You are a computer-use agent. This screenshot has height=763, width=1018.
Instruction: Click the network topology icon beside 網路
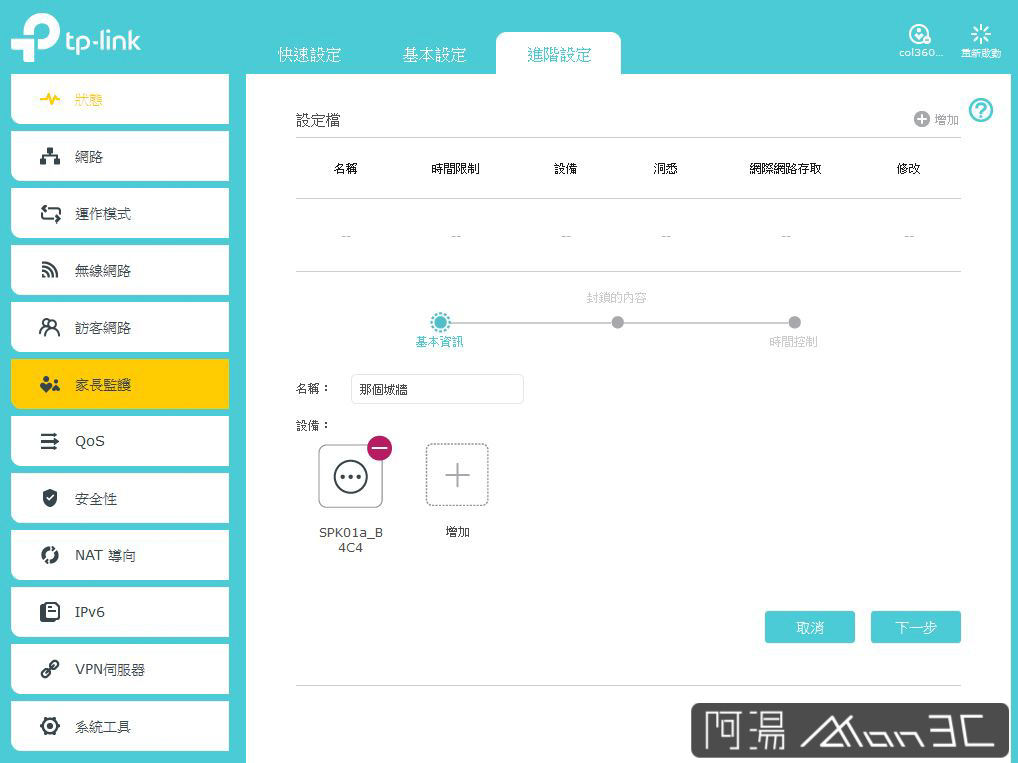50,156
